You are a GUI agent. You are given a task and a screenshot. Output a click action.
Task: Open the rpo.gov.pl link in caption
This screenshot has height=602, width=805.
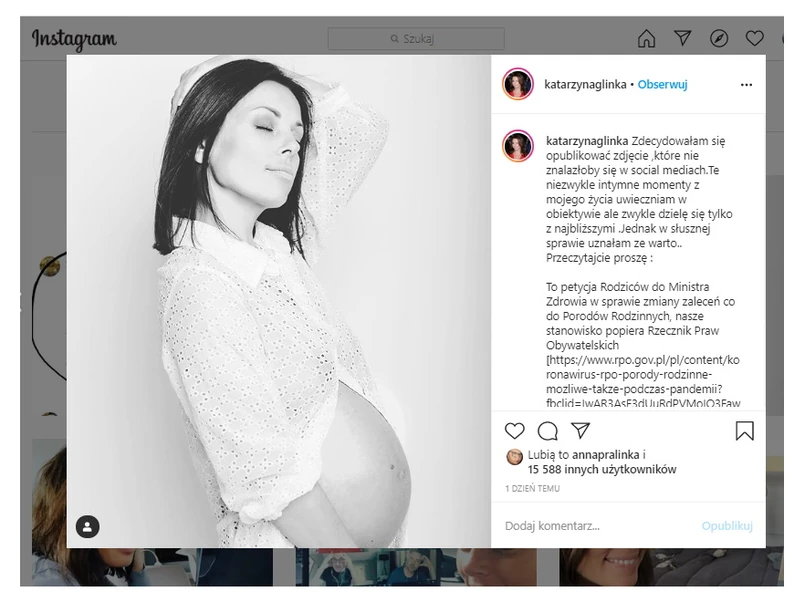(643, 381)
